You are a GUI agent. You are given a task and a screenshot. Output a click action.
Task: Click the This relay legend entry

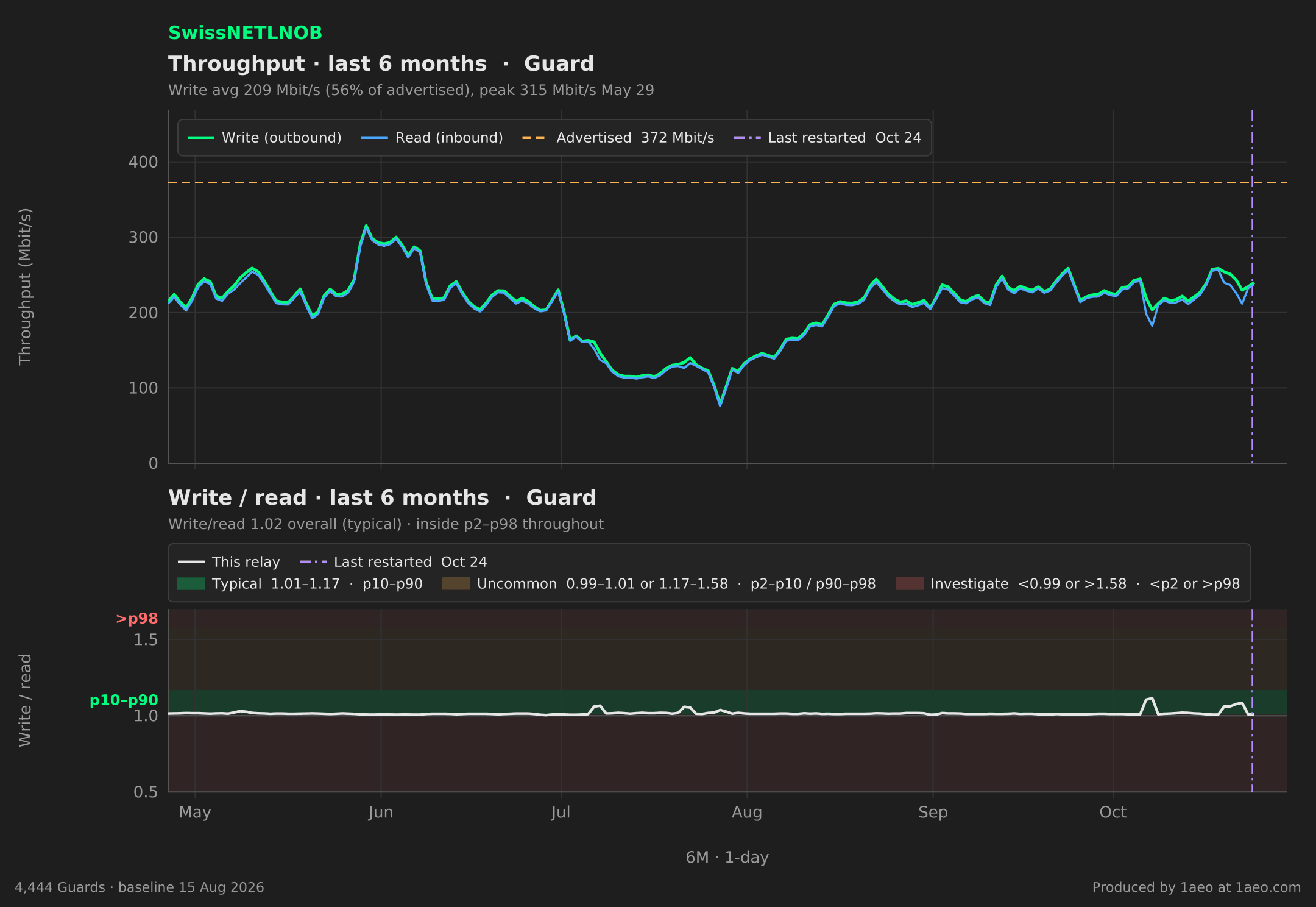[229, 562]
